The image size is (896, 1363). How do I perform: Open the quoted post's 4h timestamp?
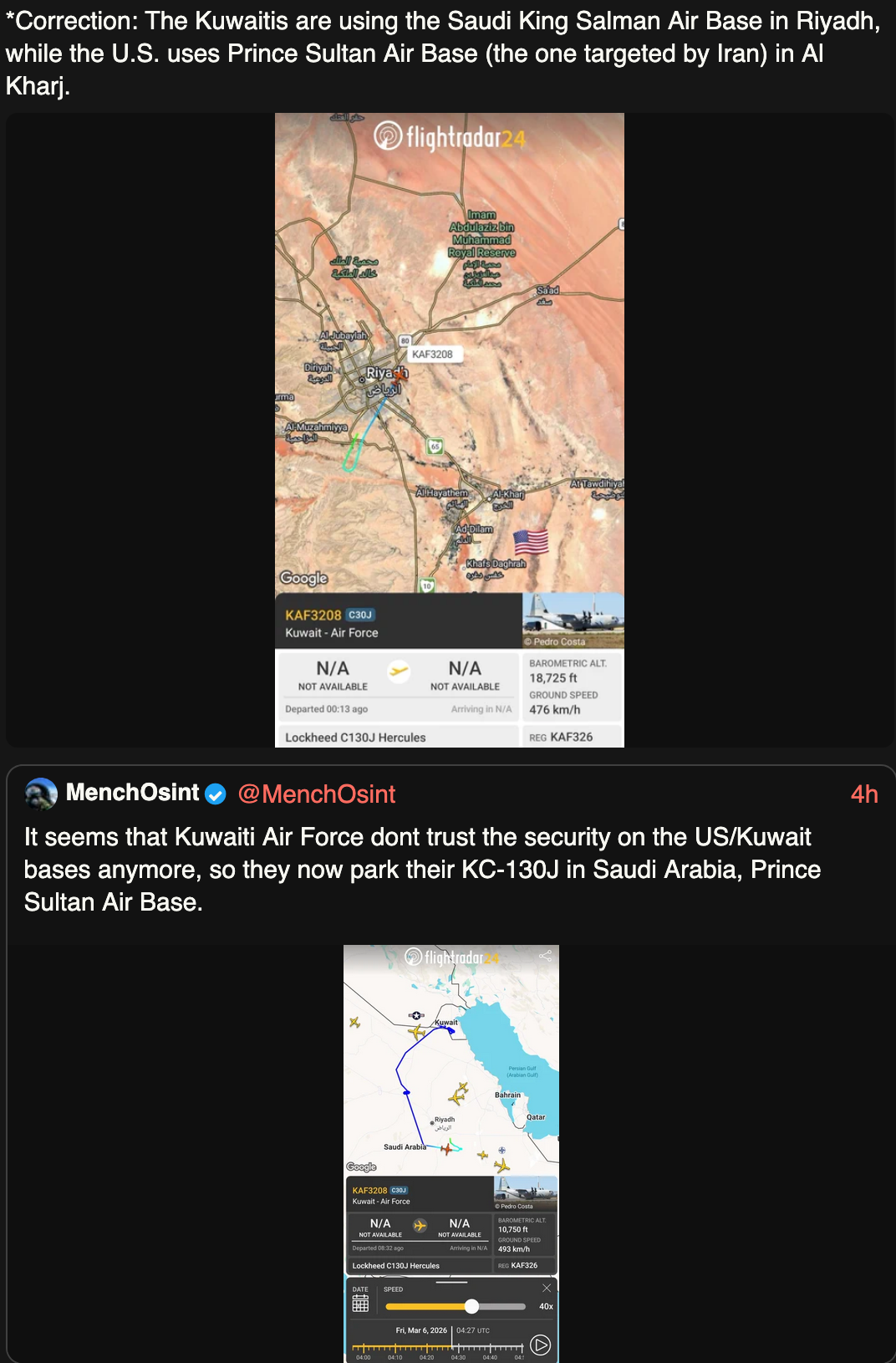pos(863,794)
